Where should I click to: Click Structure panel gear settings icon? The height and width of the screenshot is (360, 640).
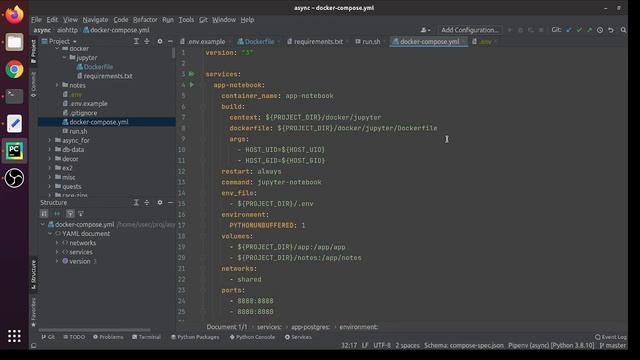(160, 202)
